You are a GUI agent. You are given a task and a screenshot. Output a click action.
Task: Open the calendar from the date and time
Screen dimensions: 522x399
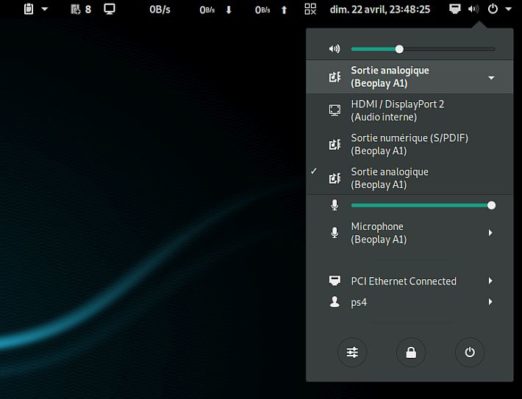pyautogui.click(x=380, y=9)
